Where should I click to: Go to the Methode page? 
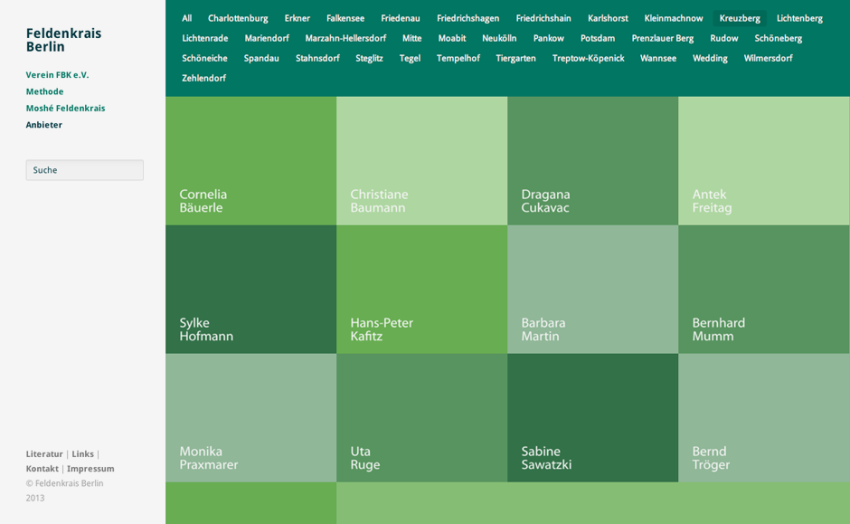45,92
